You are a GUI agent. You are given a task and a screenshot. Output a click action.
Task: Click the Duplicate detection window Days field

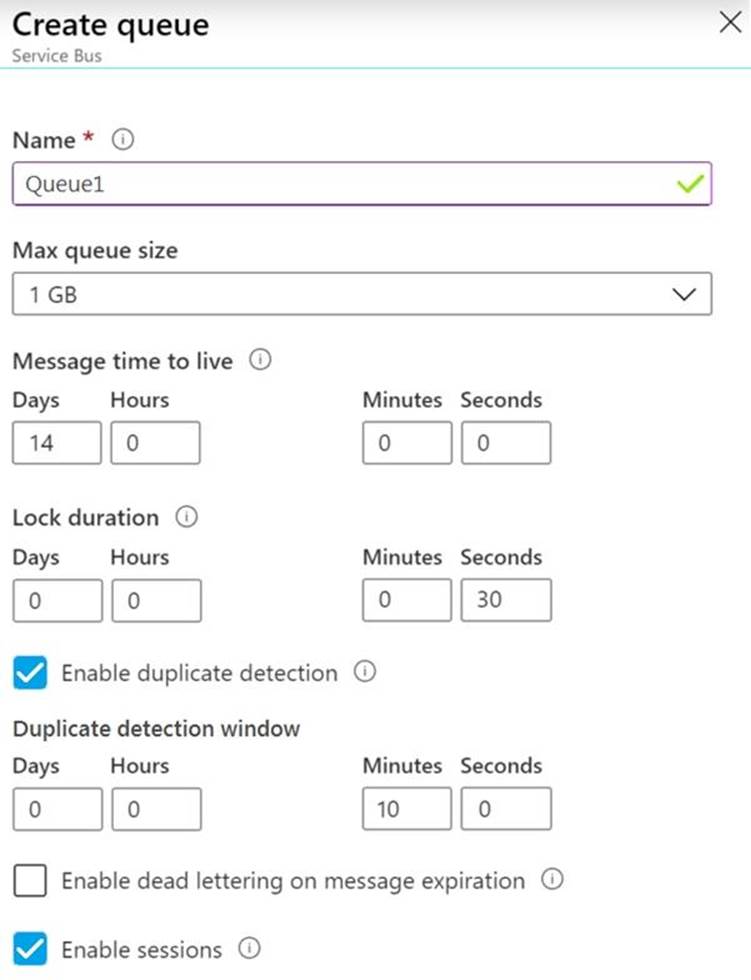tap(56, 809)
